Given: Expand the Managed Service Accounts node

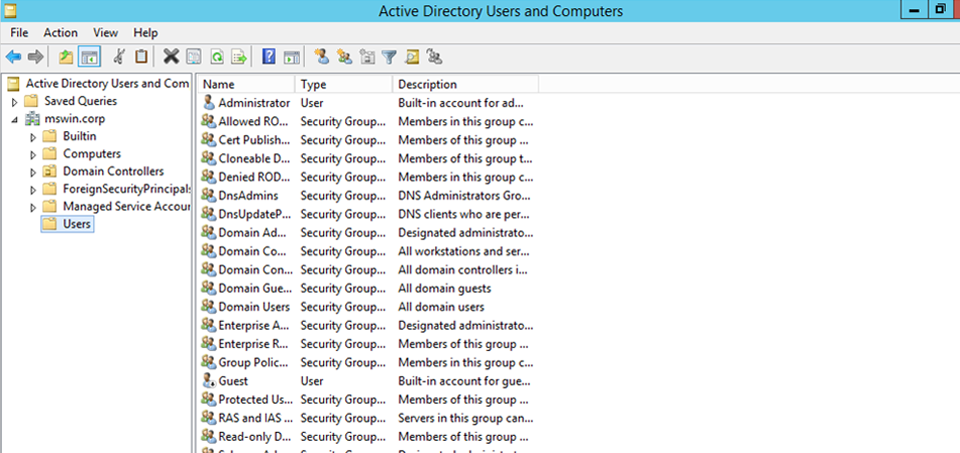Looking at the screenshot, I should (x=33, y=208).
